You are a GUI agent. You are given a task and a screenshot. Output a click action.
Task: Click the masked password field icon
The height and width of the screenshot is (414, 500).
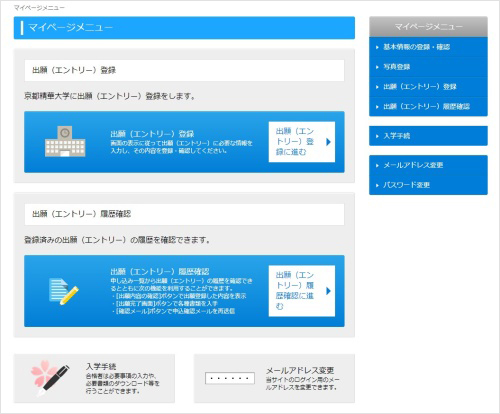pos(230,378)
